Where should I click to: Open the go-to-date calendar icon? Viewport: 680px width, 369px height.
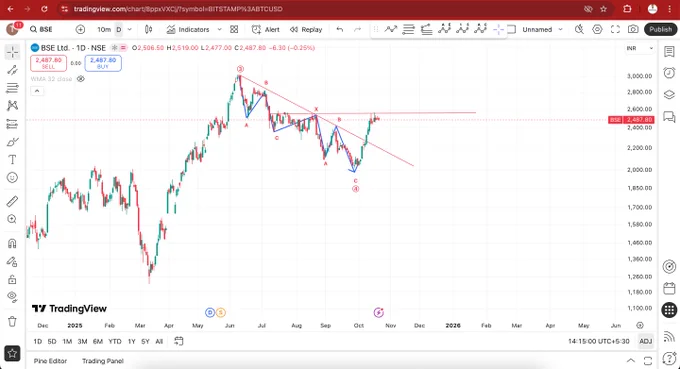tap(178, 341)
